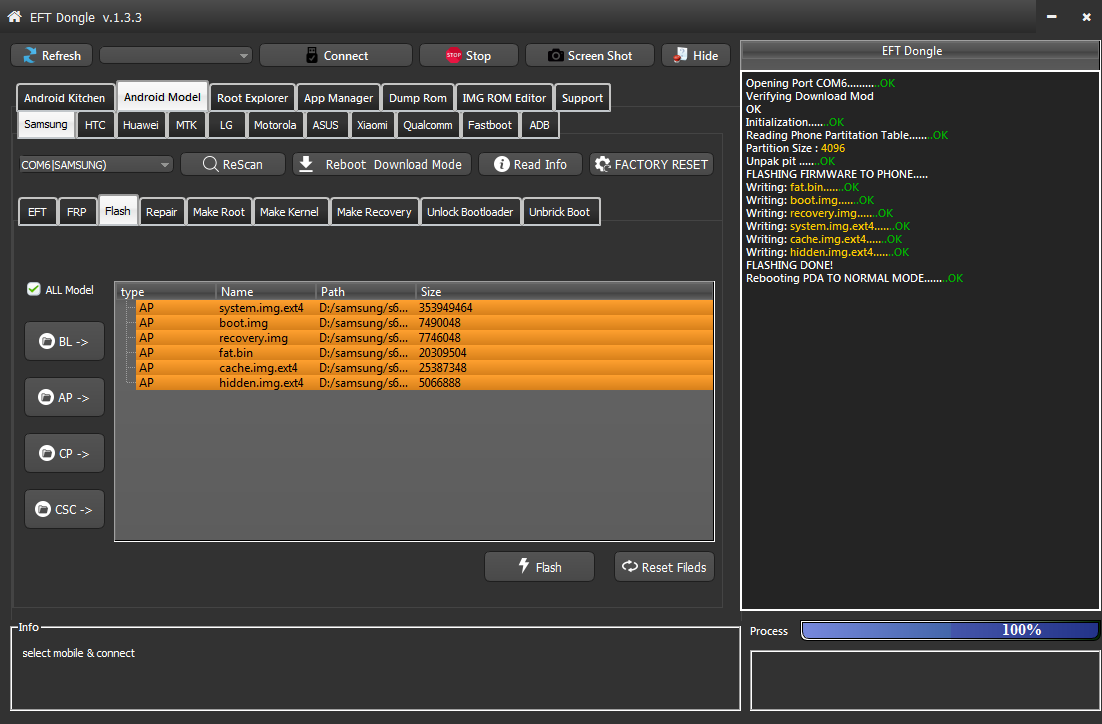Screen dimensions: 1102x724
Task: Open the Make Kernel sub-tab
Action: coord(289,212)
